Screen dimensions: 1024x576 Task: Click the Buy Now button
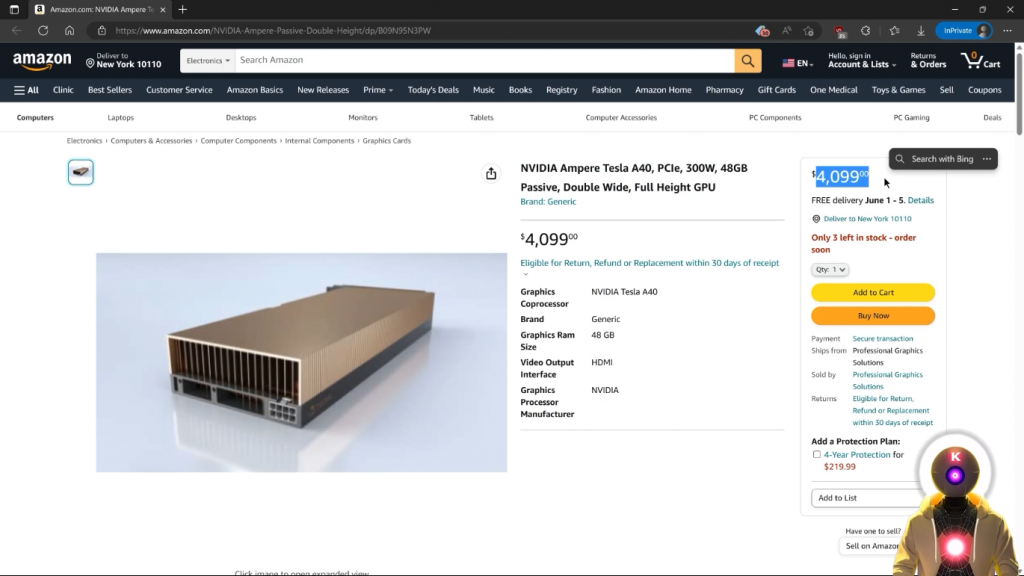pyautogui.click(x=872, y=316)
